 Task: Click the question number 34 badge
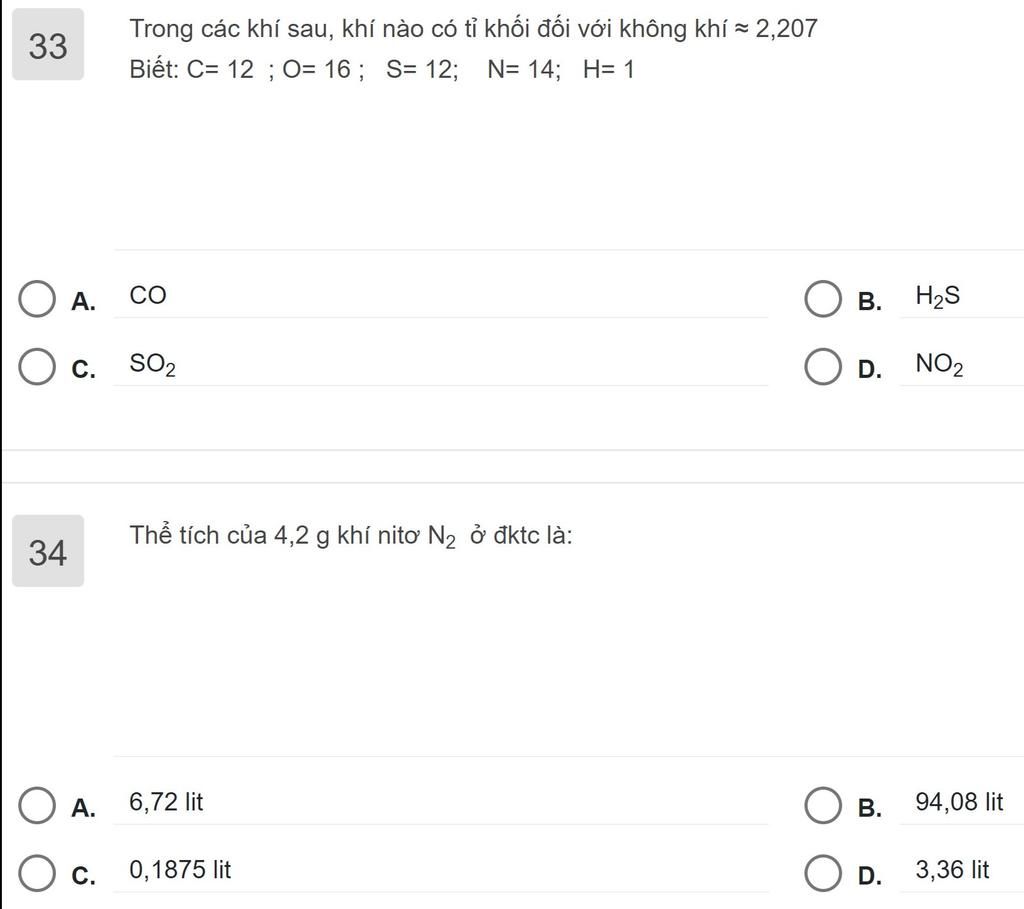coord(48,550)
